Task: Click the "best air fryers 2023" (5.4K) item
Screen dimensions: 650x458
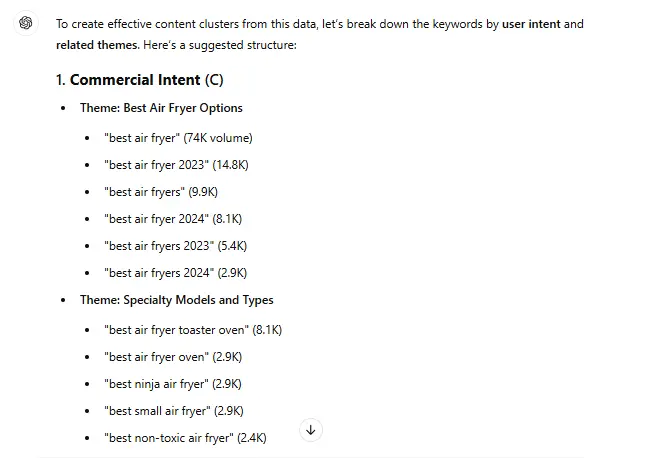Action: (175, 246)
